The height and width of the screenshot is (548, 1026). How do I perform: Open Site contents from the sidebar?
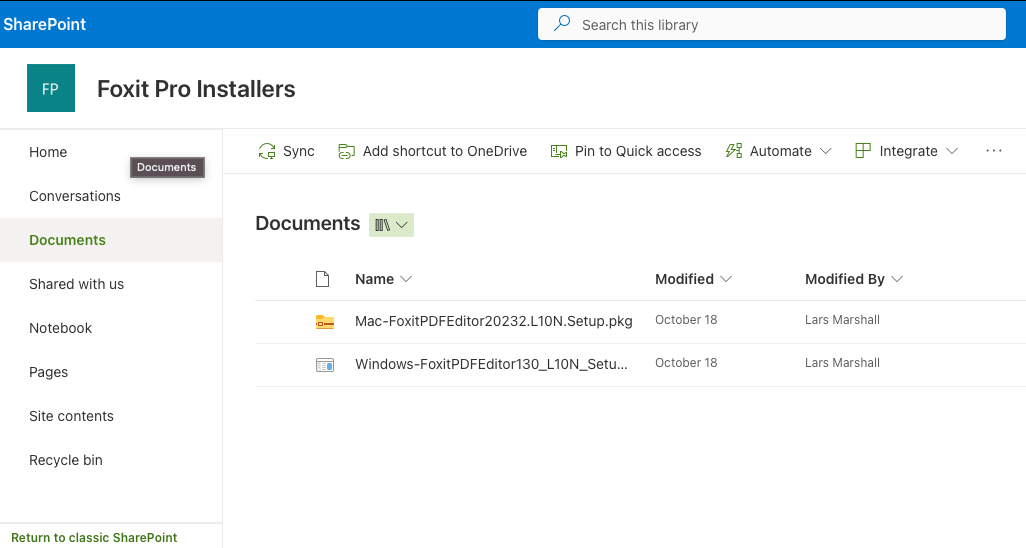tap(71, 416)
